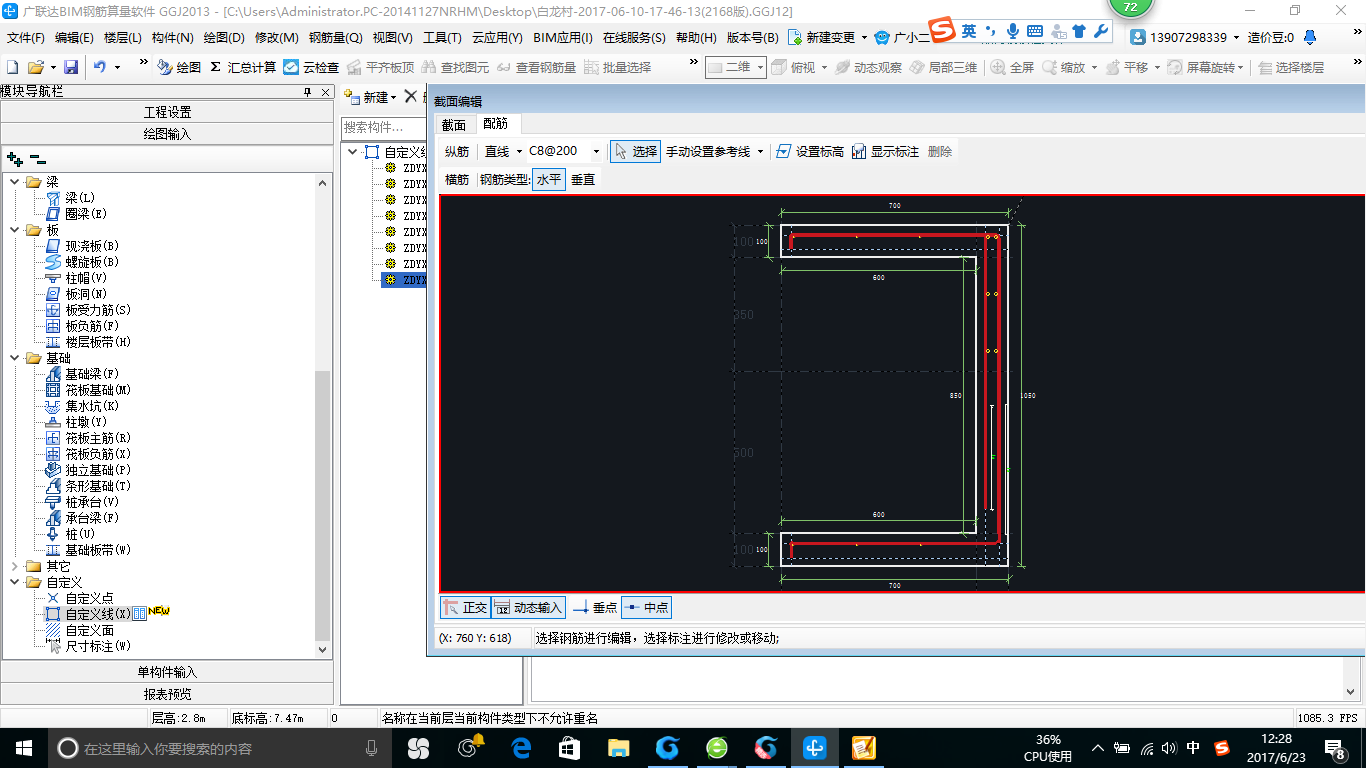Click the save floppy disk icon
The image size is (1366, 768).
pos(71,67)
